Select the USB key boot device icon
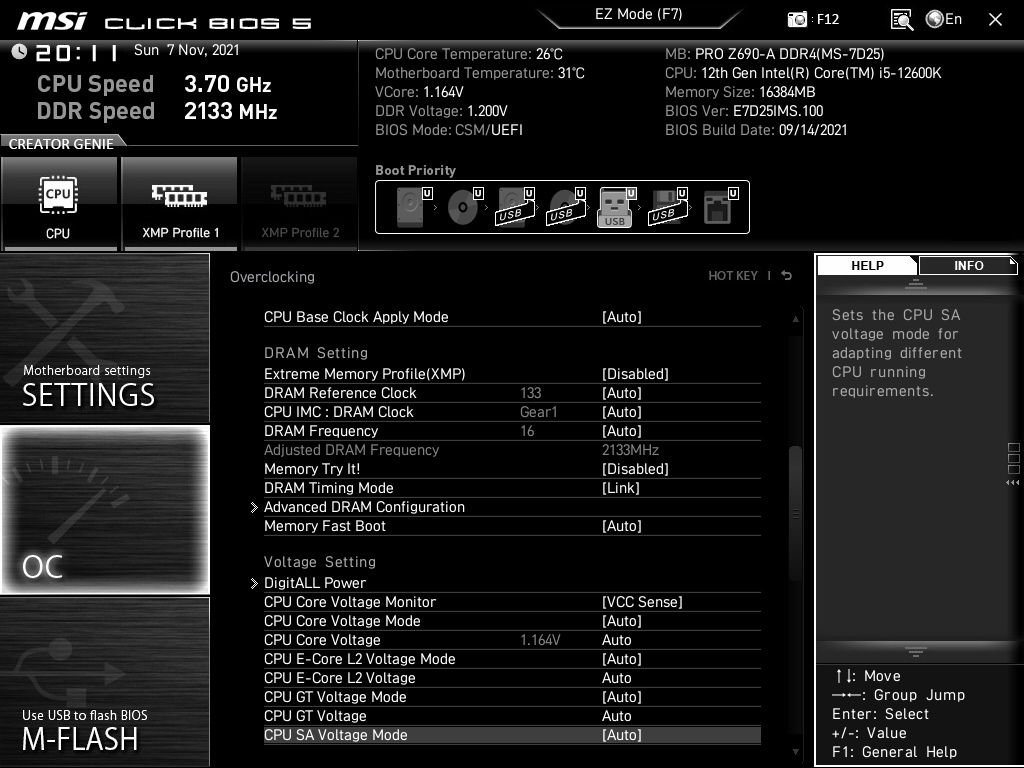The width and height of the screenshot is (1024, 768). pyautogui.click(x=616, y=207)
